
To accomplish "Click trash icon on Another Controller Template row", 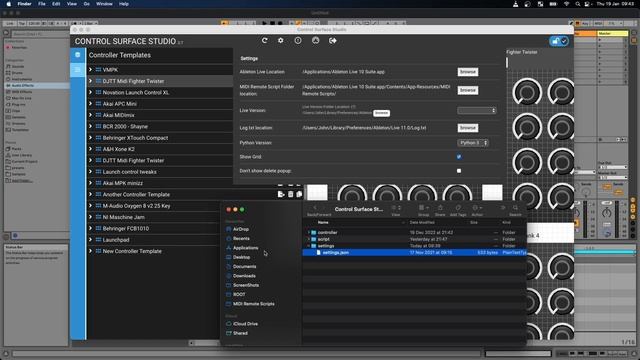I will (x=291, y=194).
